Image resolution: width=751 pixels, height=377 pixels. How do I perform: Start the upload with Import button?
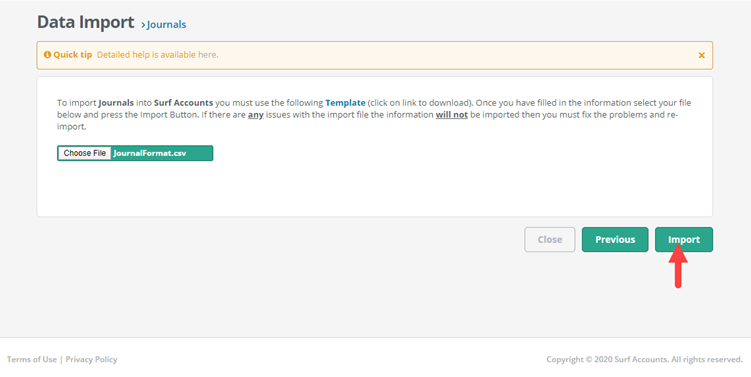pos(684,240)
